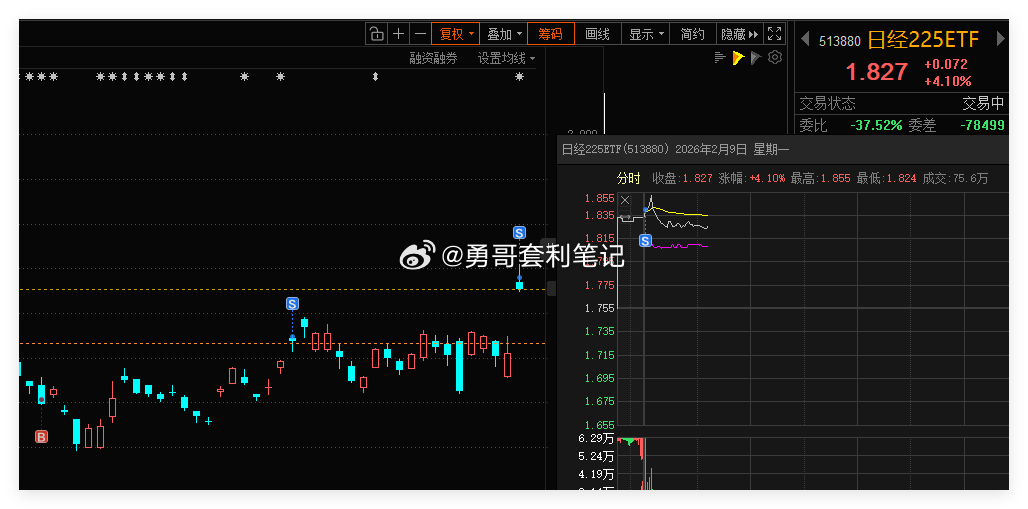Expand the 设置均线 moving average settings
1028x509 pixels.
click(x=506, y=58)
